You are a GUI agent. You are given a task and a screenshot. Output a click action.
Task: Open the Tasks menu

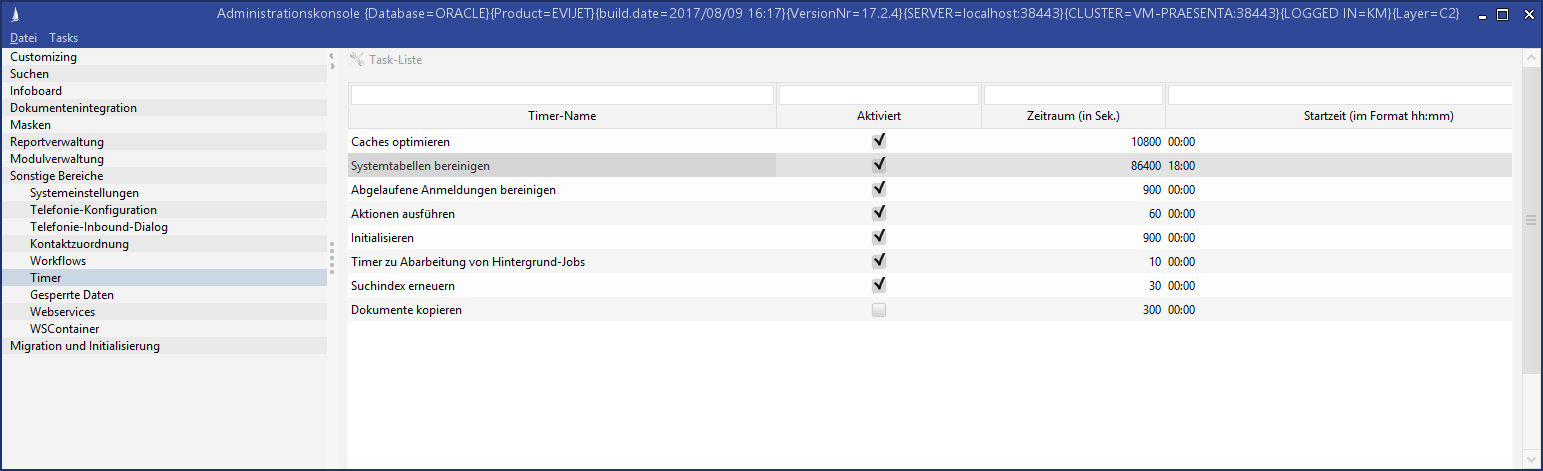pyautogui.click(x=63, y=38)
